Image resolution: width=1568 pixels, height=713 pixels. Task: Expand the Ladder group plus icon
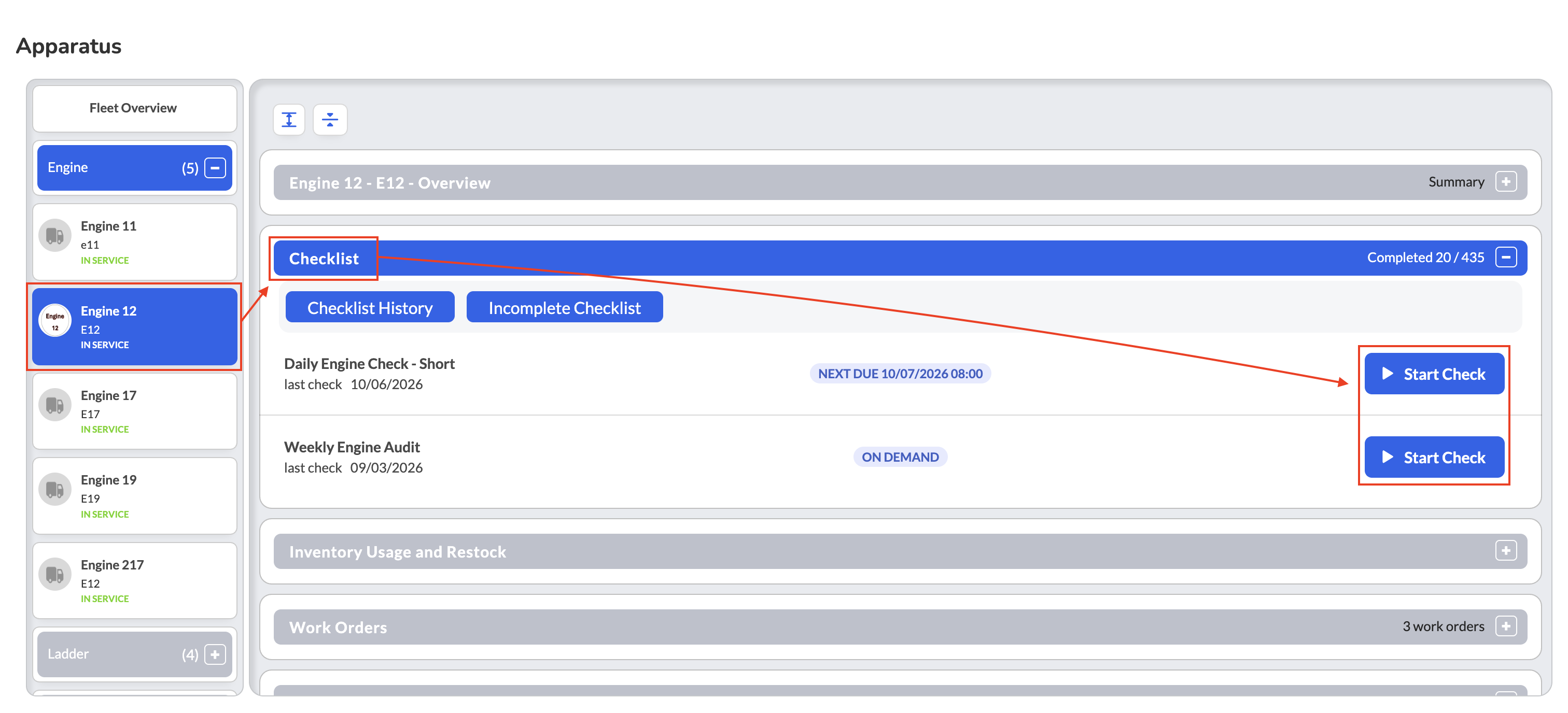pos(215,654)
